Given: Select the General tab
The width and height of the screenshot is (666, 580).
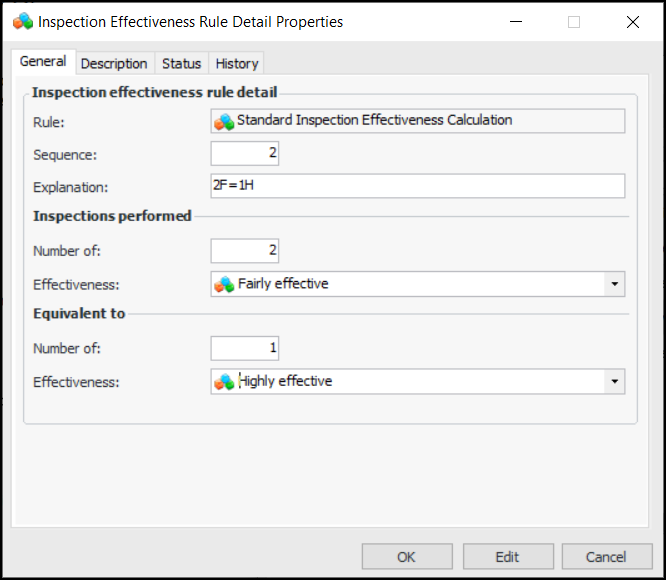Looking at the screenshot, I should [x=43, y=62].
